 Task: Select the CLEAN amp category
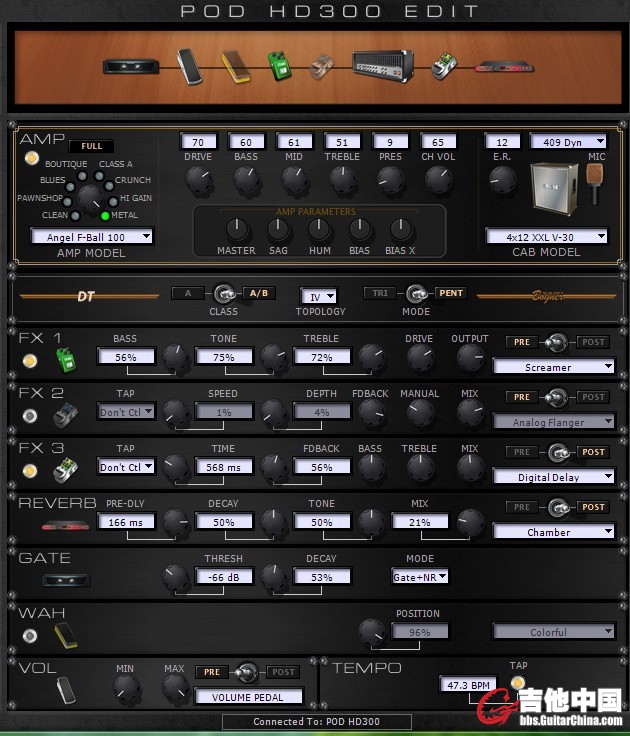coord(75,216)
